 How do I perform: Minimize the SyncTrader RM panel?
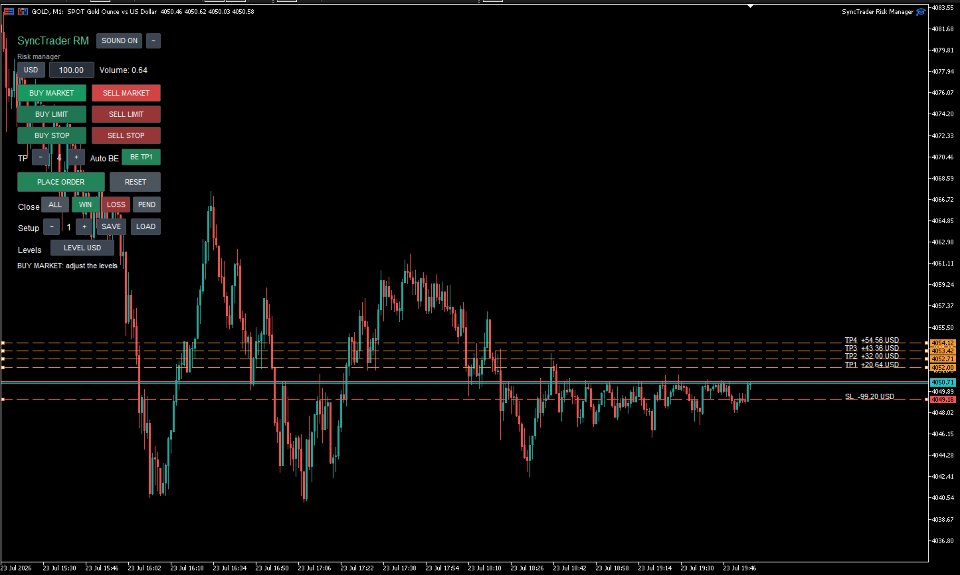[x=153, y=40]
